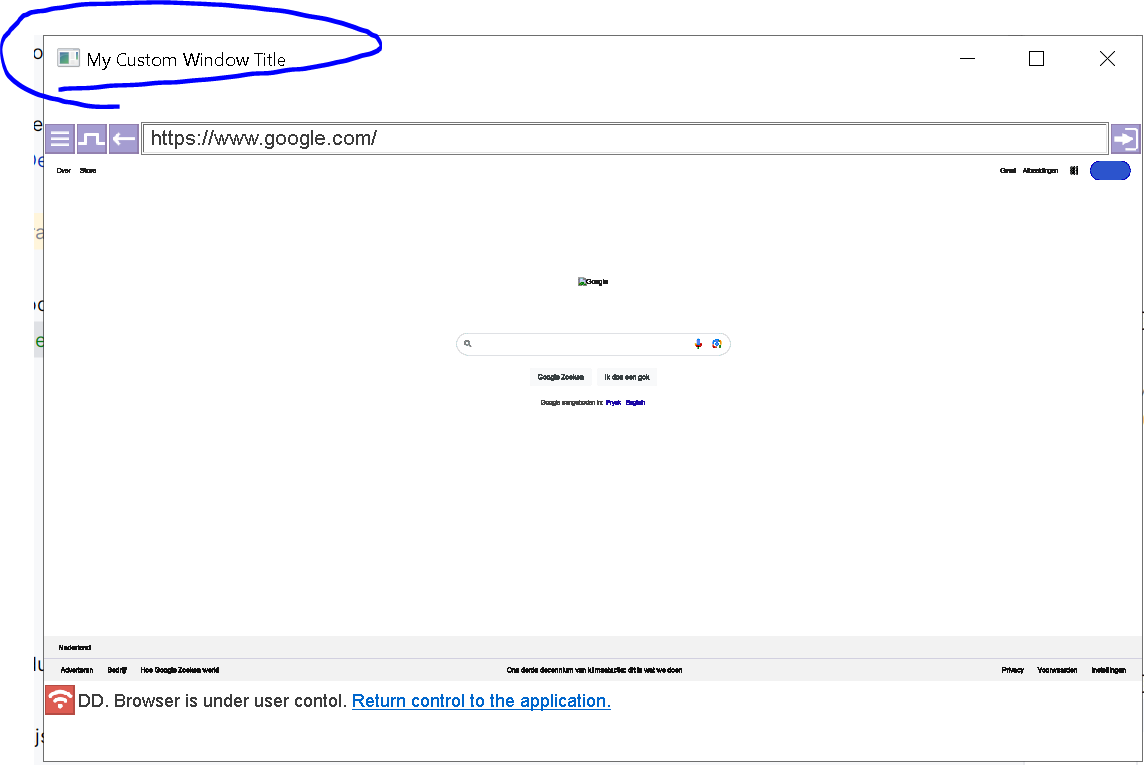Click the voice search microphone icon

(698, 344)
